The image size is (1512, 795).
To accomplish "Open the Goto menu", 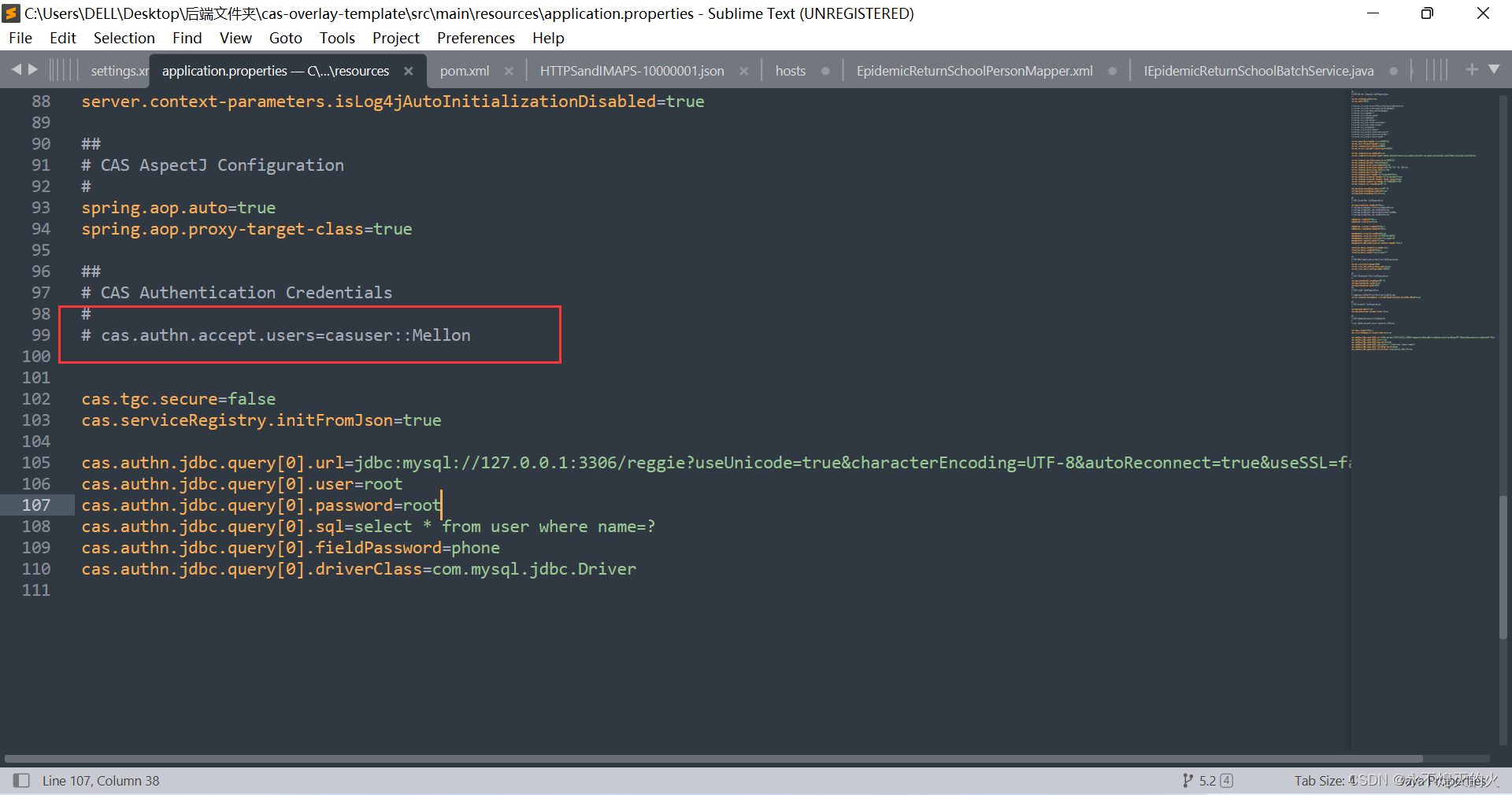I will (x=286, y=38).
